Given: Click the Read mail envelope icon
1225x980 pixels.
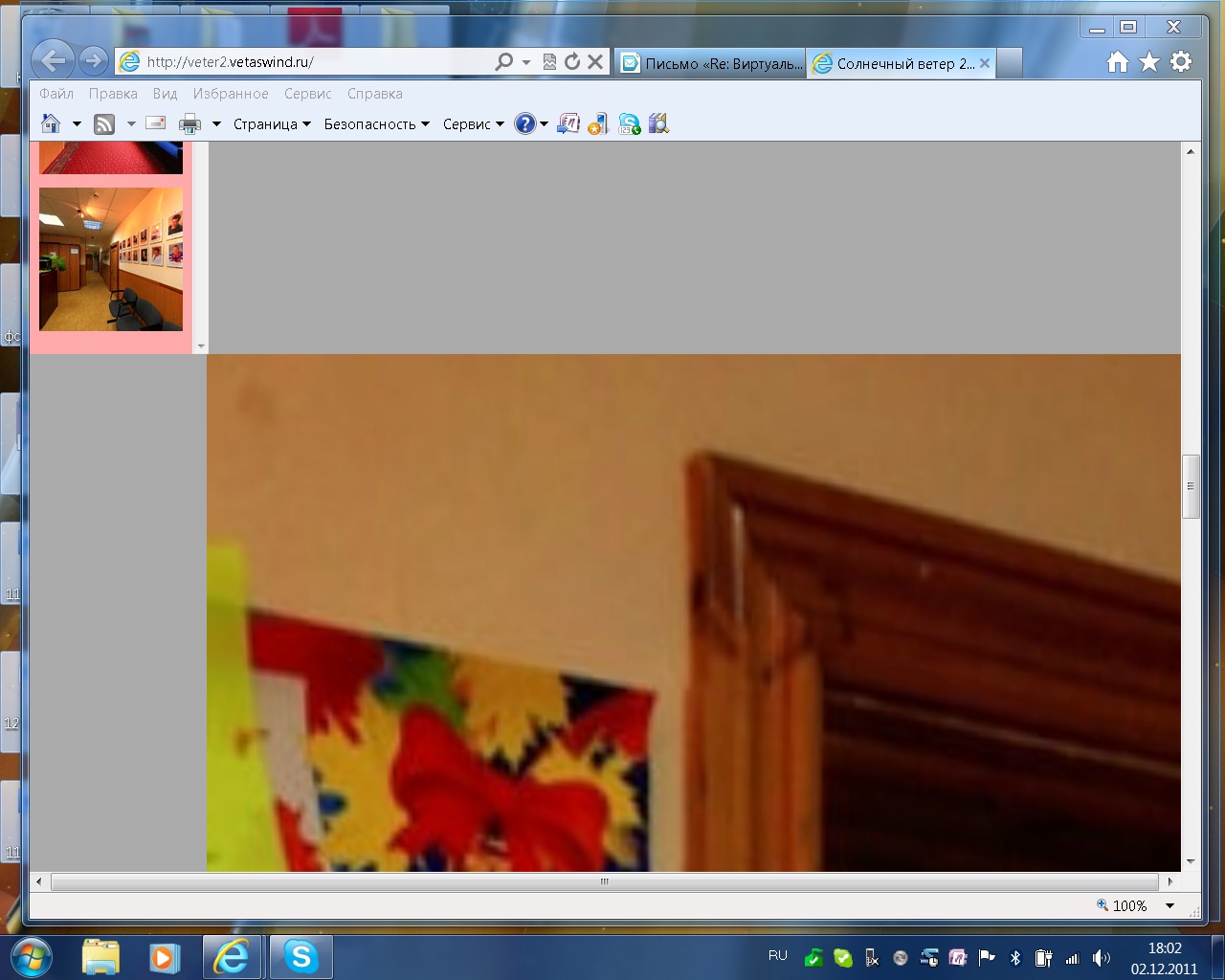Looking at the screenshot, I should point(155,123).
